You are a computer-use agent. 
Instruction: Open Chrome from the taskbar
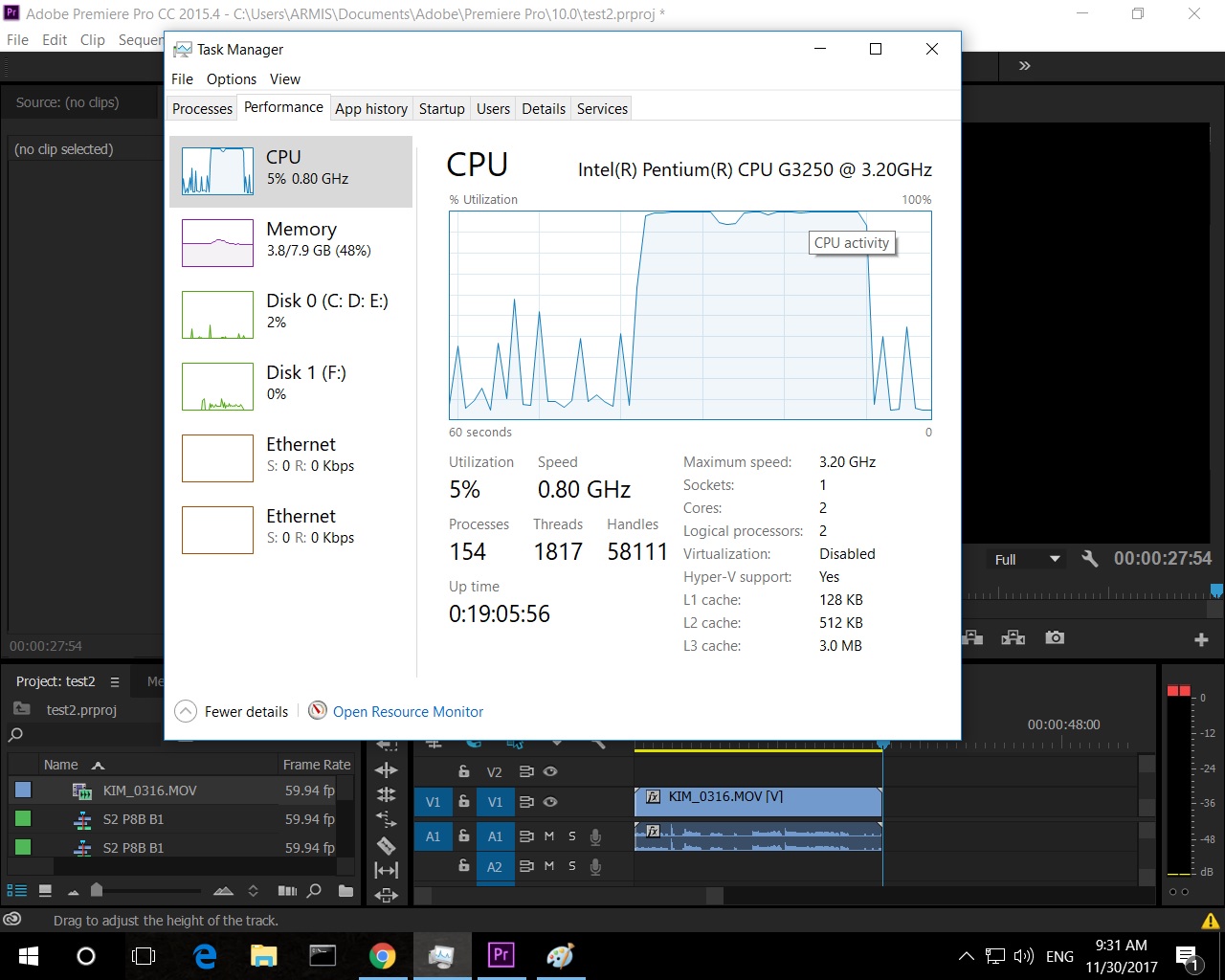click(x=382, y=955)
